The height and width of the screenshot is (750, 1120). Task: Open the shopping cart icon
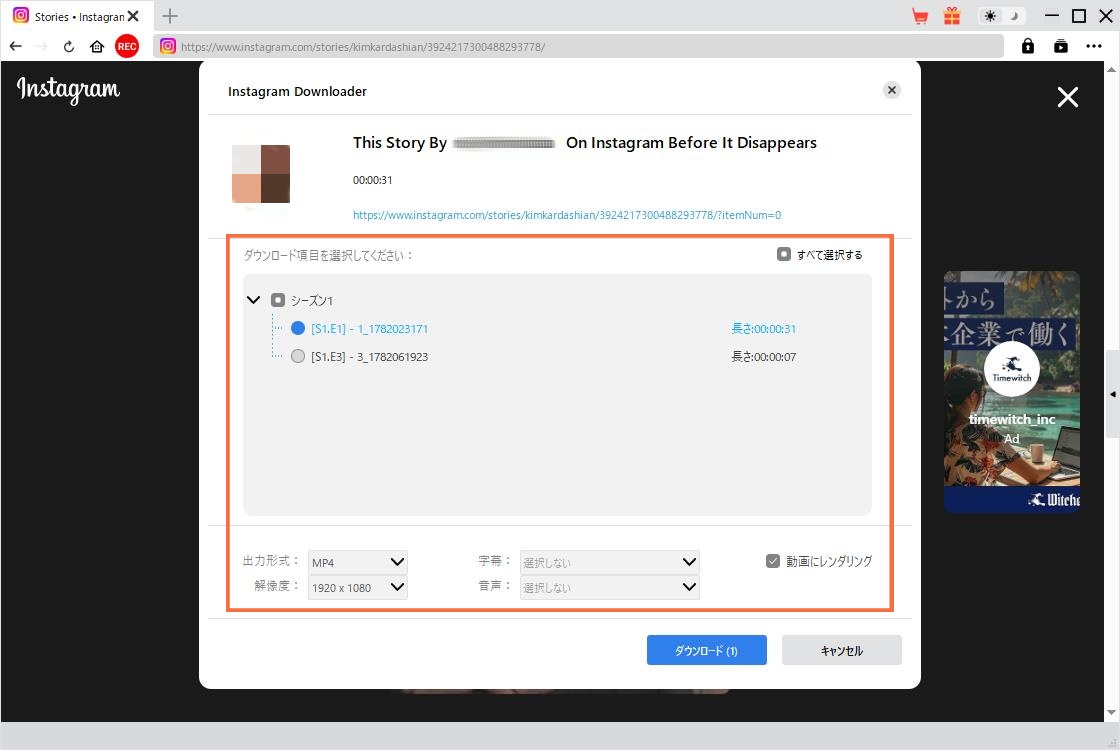tap(920, 16)
